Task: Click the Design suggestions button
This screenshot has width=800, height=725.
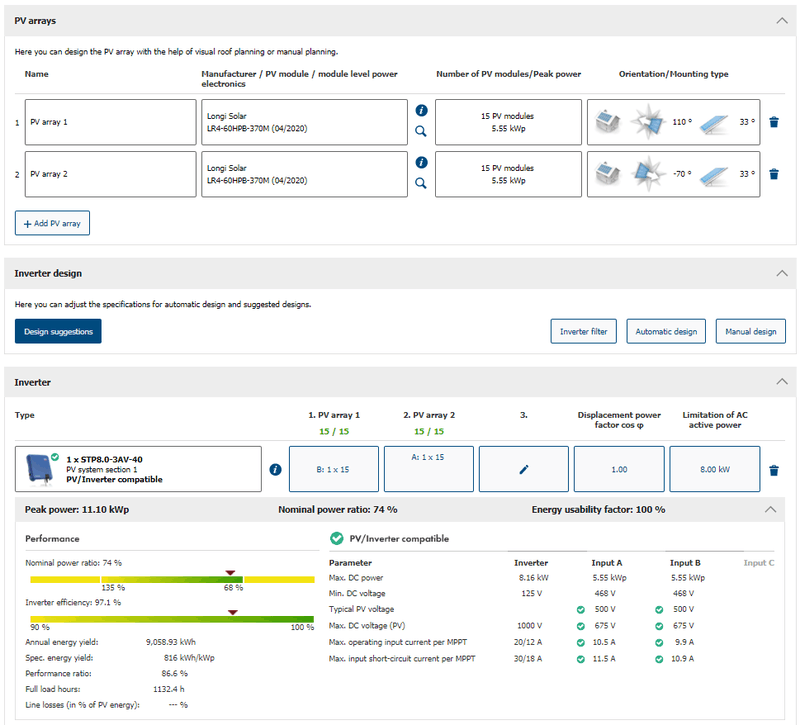Action: click(58, 331)
